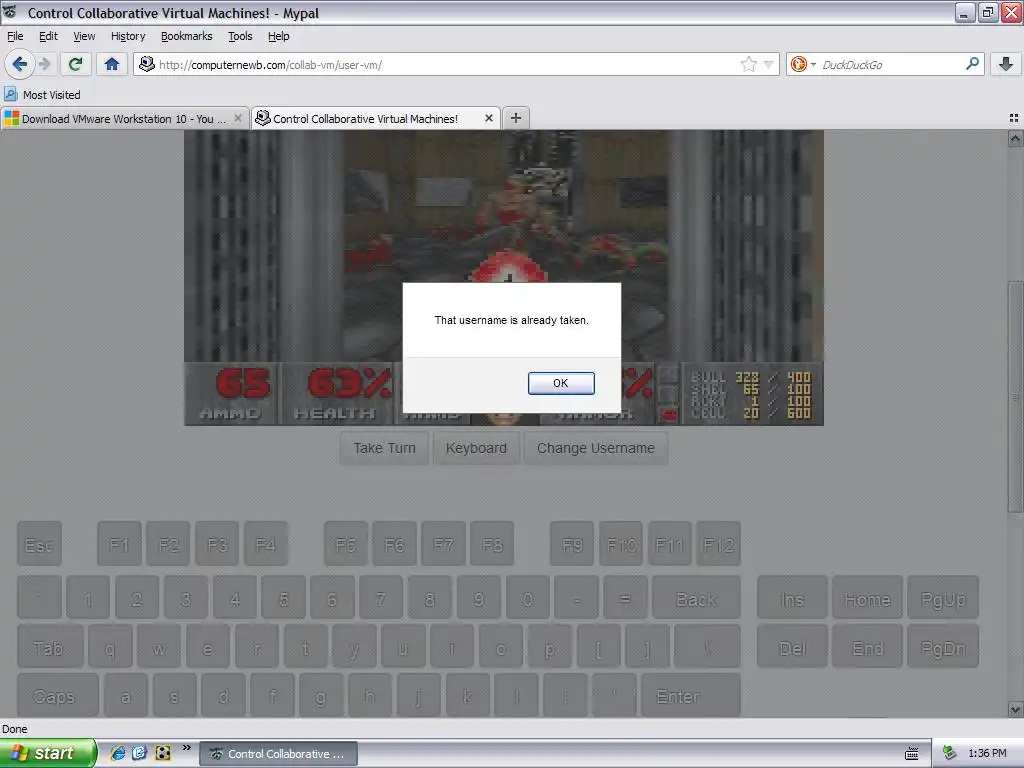Open the Most Visited bookmarks folder
1024x768 pixels.
42,95
